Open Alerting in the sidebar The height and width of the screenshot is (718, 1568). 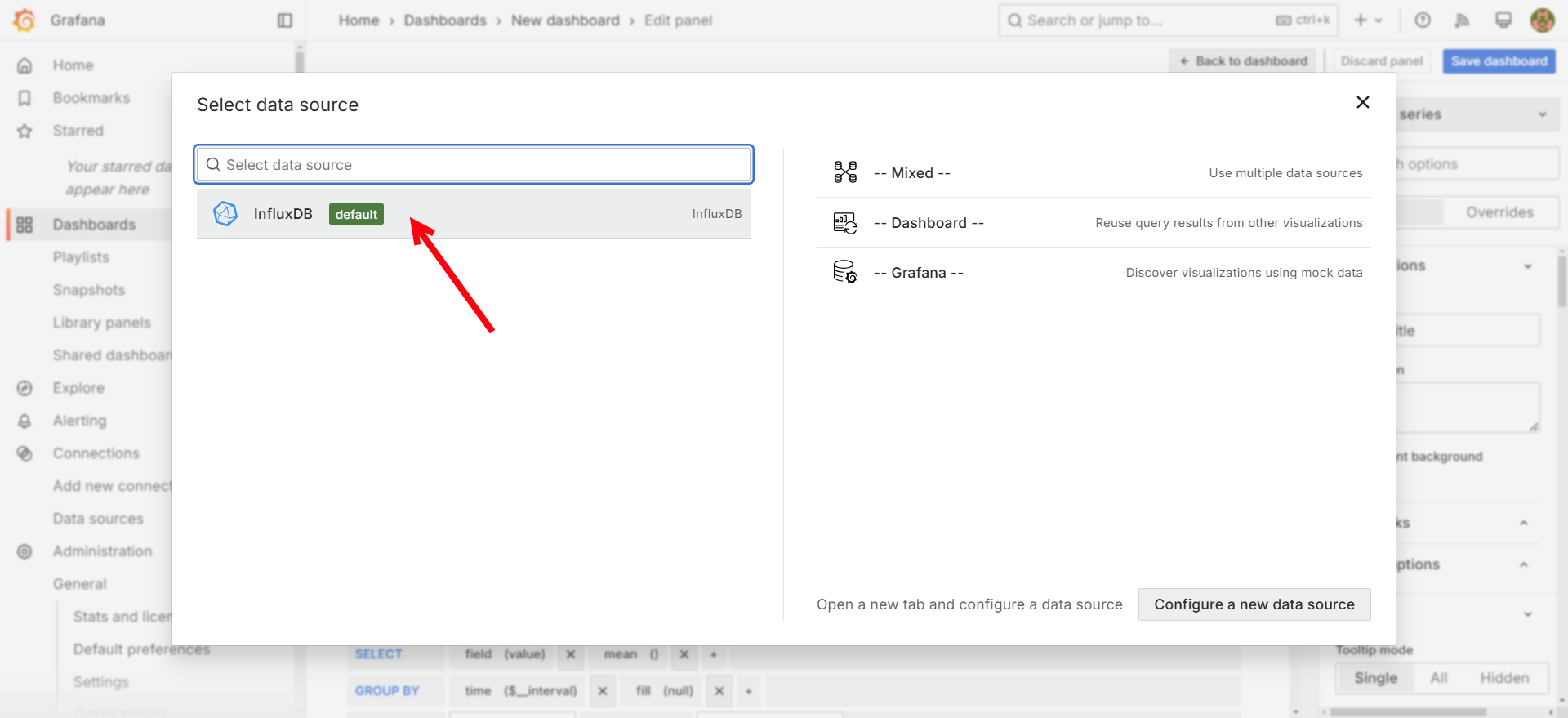pos(79,421)
